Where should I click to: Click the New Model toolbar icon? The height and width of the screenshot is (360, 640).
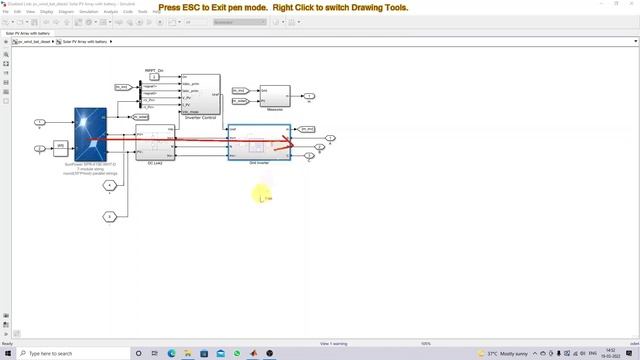coord(6,22)
